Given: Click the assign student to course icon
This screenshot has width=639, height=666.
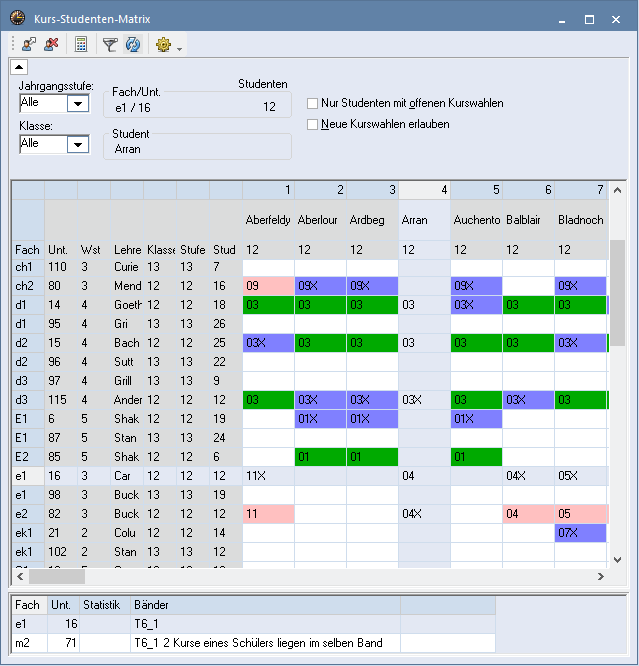Looking at the screenshot, I should (x=29, y=44).
